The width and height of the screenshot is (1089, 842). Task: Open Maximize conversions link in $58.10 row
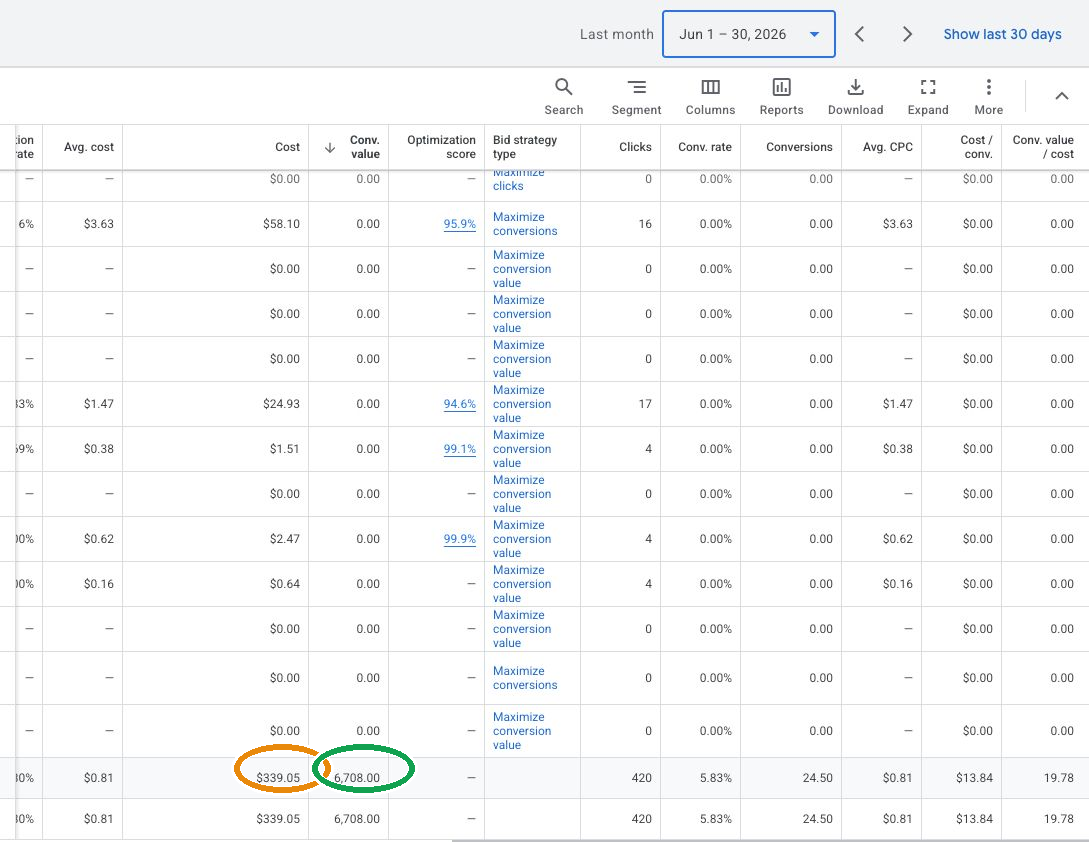525,224
